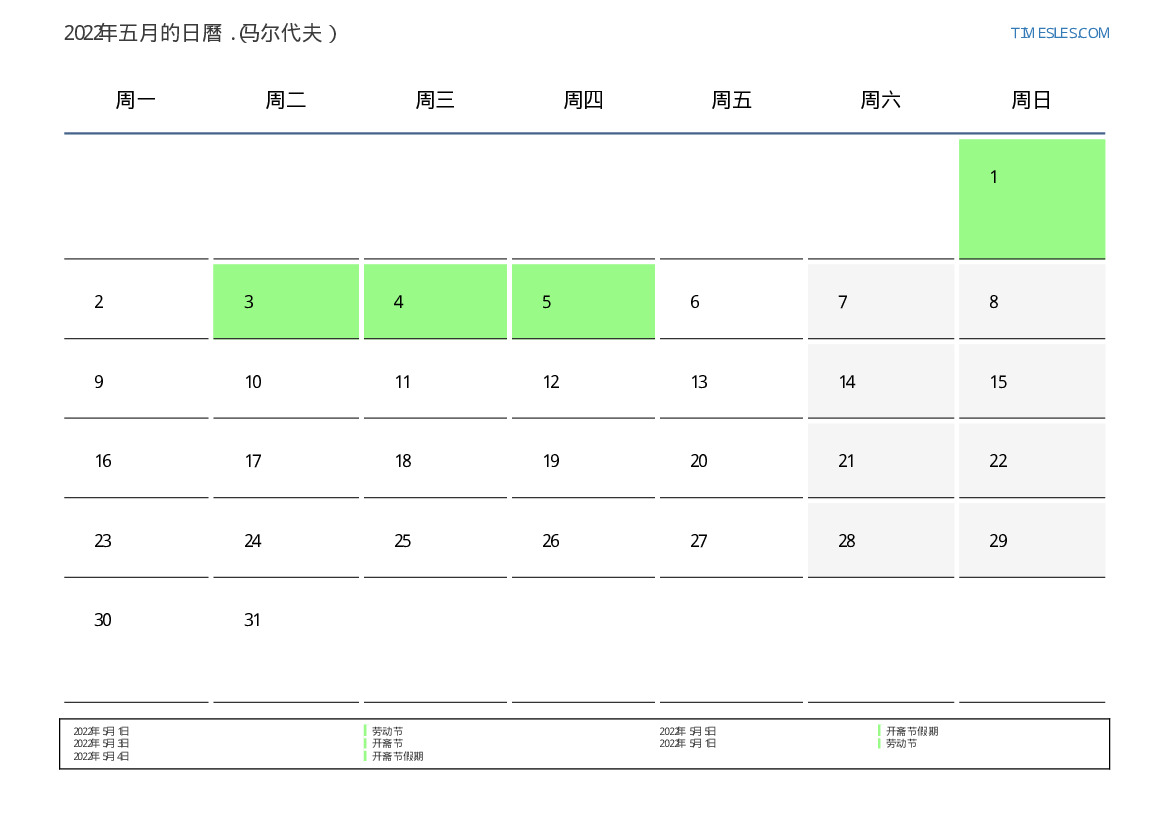Select the 周六 column header
1169x827 pixels.
tap(880, 100)
